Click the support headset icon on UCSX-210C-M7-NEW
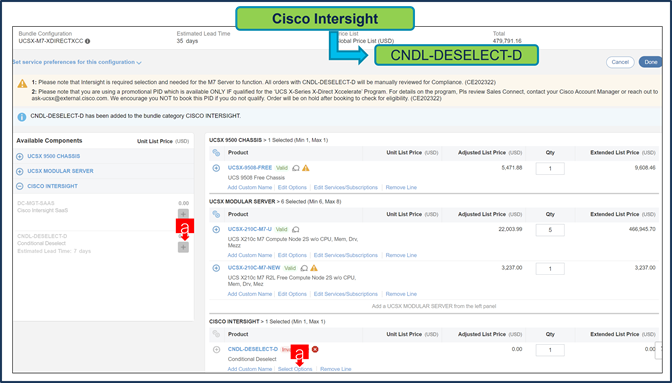Screen dimensions: 672x383 click(304, 268)
